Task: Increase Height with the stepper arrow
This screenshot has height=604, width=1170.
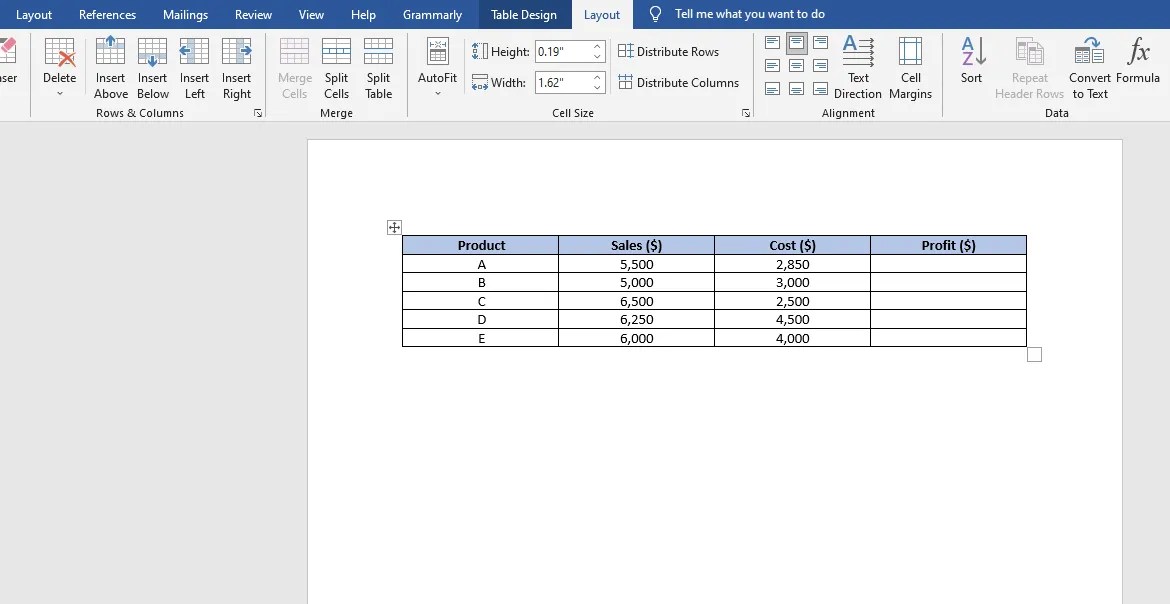Action: pos(598,47)
